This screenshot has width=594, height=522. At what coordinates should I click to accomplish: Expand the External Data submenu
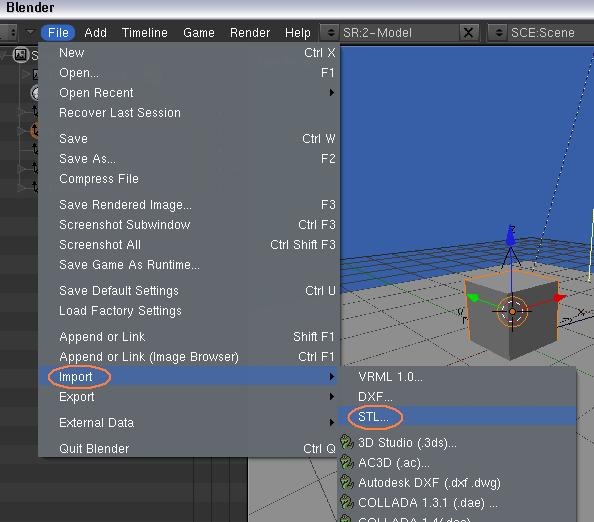point(189,423)
